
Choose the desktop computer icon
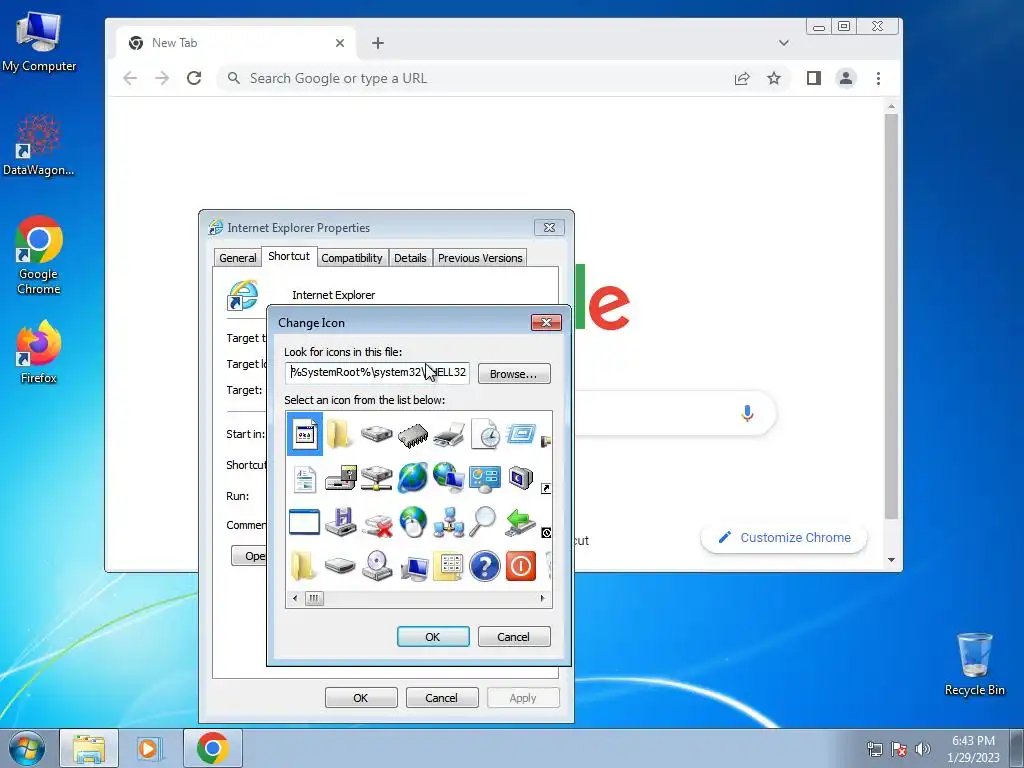[x=414, y=567]
